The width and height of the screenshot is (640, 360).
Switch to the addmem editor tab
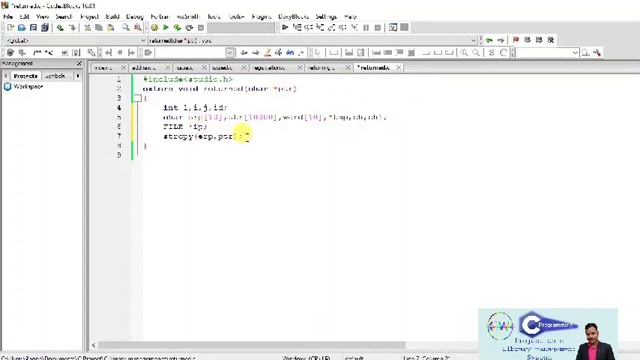coord(144,68)
